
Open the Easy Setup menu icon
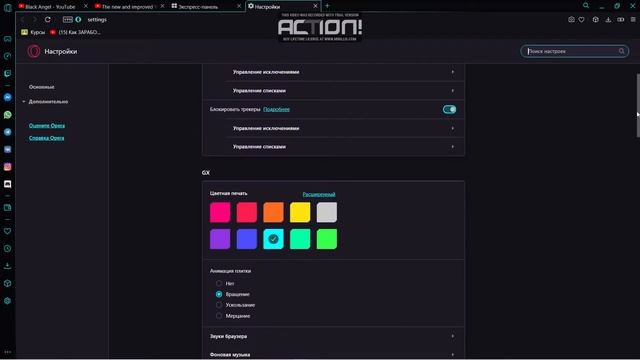(633, 19)
